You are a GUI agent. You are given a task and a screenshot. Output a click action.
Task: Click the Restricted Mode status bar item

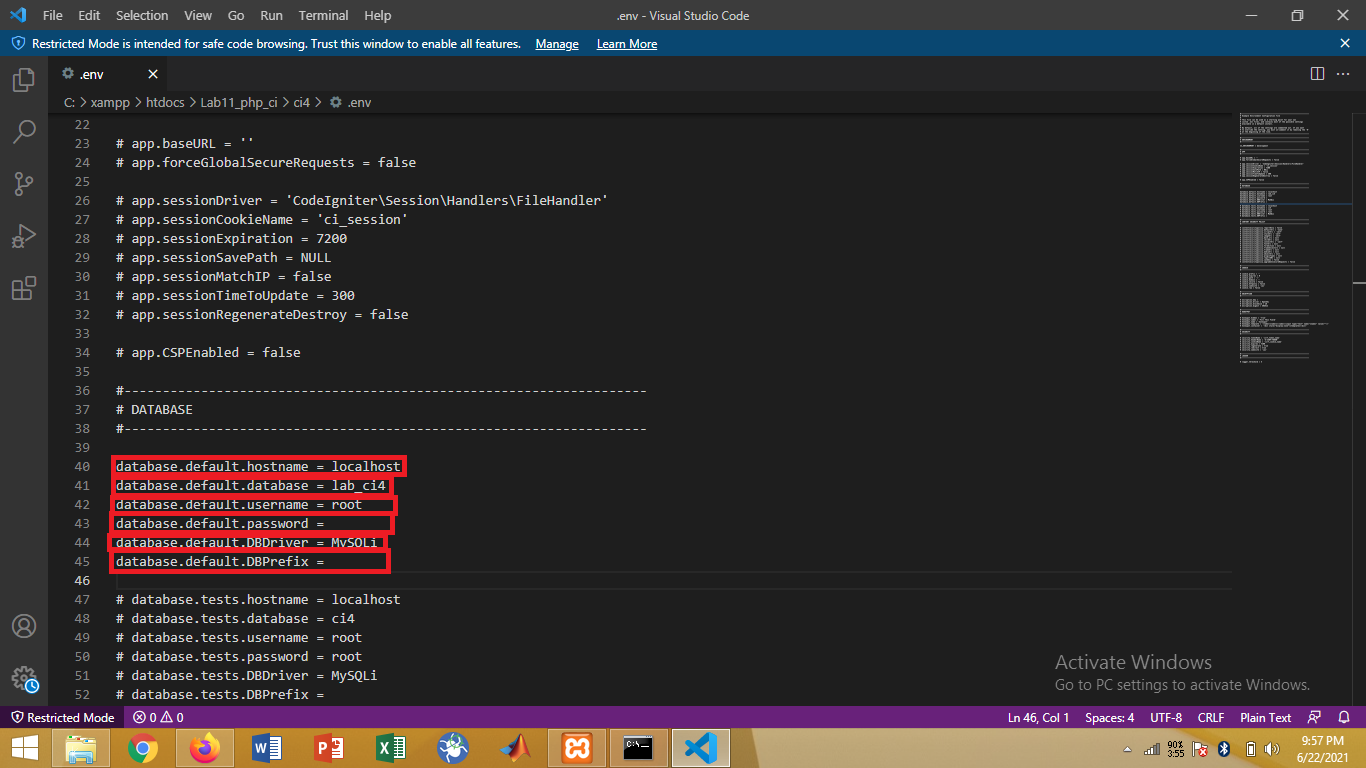click(62, 717)
